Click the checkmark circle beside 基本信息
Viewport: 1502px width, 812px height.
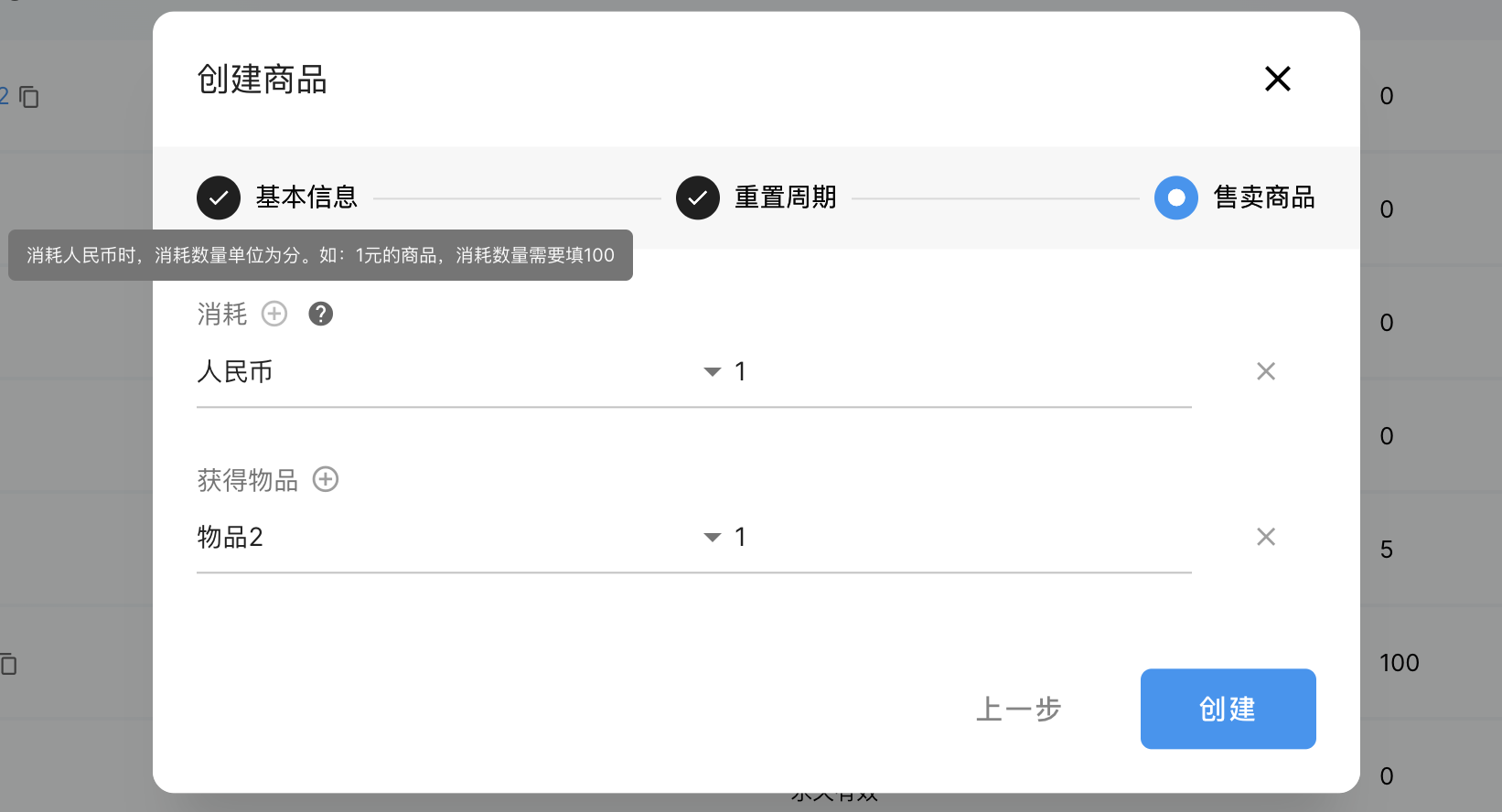(x=219, y=198)
